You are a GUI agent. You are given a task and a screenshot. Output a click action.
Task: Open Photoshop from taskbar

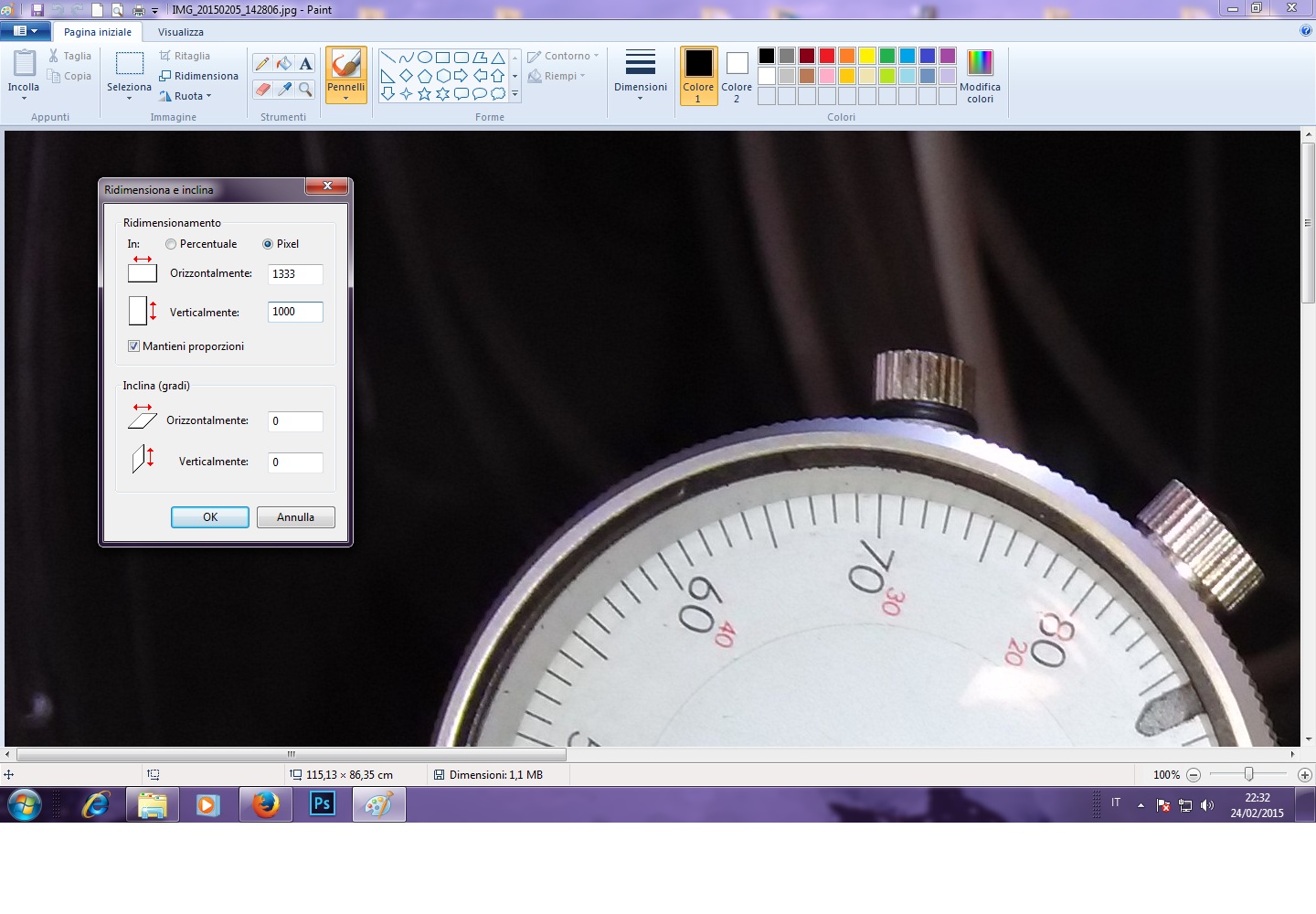tap(322, 804)
